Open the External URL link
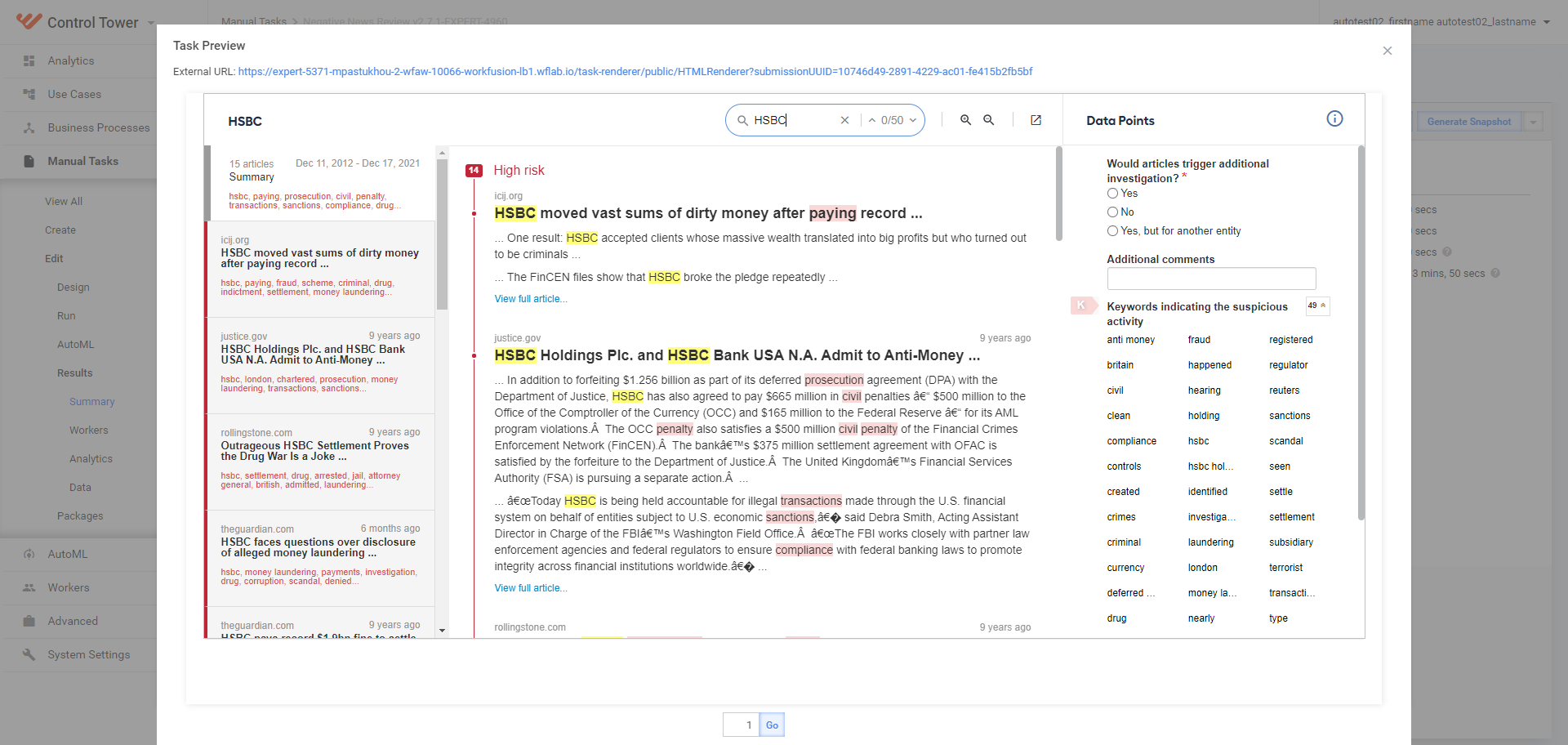The height and width of the screenshot is (745, 1568). (x=635, y=71)
